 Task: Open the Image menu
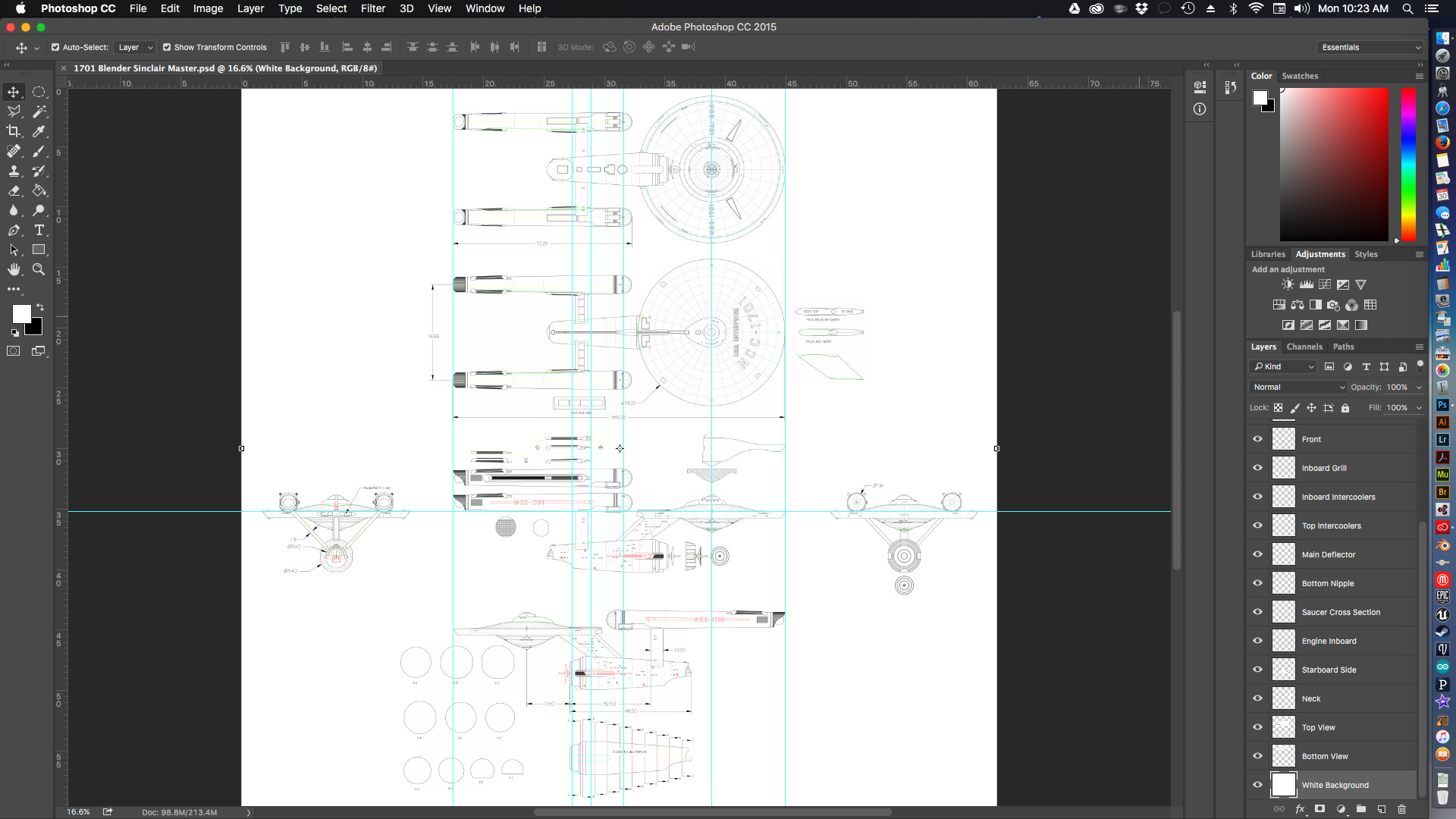pos(208,8)
